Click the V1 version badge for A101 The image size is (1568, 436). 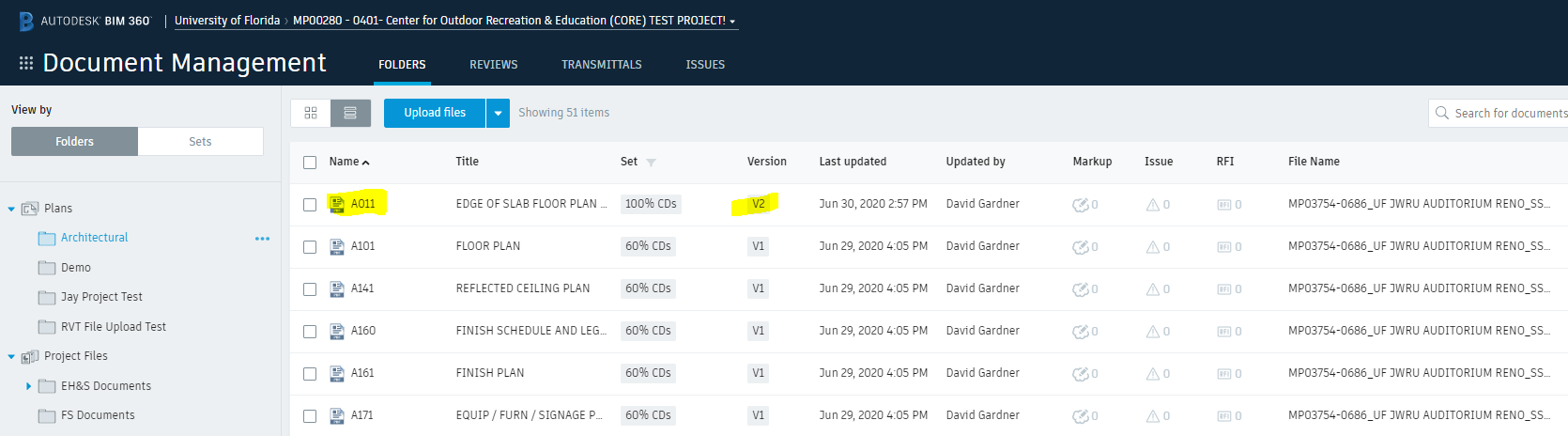coord(759,246)
